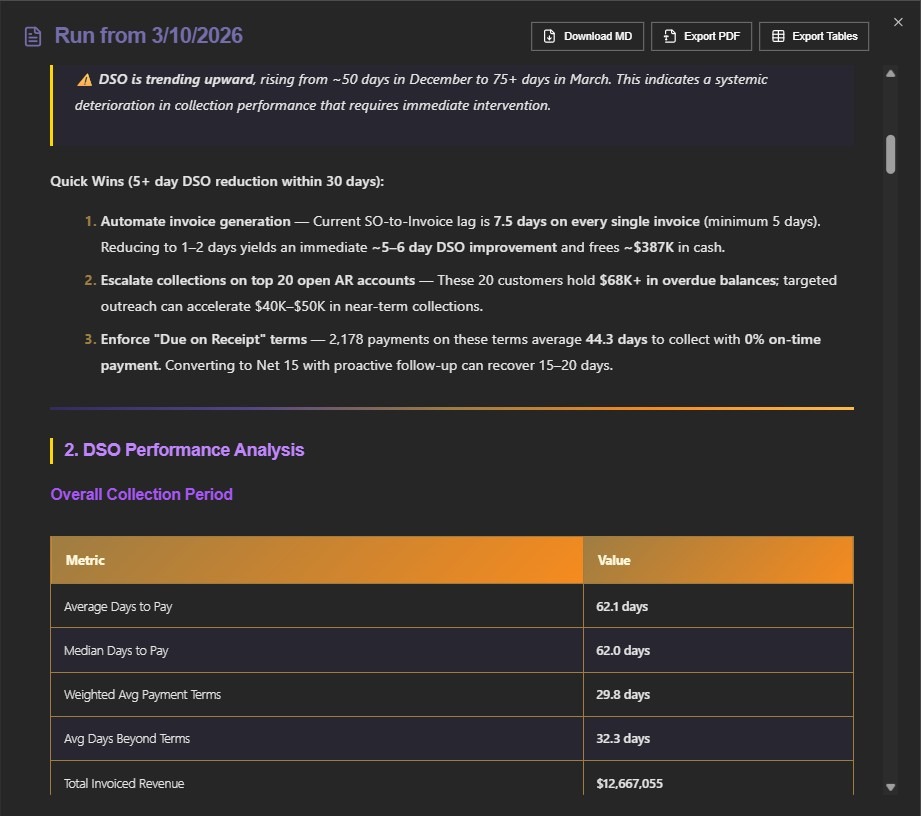Click the 'Value' column header
Viewport: 921px width, 816px height.
(x=614, y=560)
